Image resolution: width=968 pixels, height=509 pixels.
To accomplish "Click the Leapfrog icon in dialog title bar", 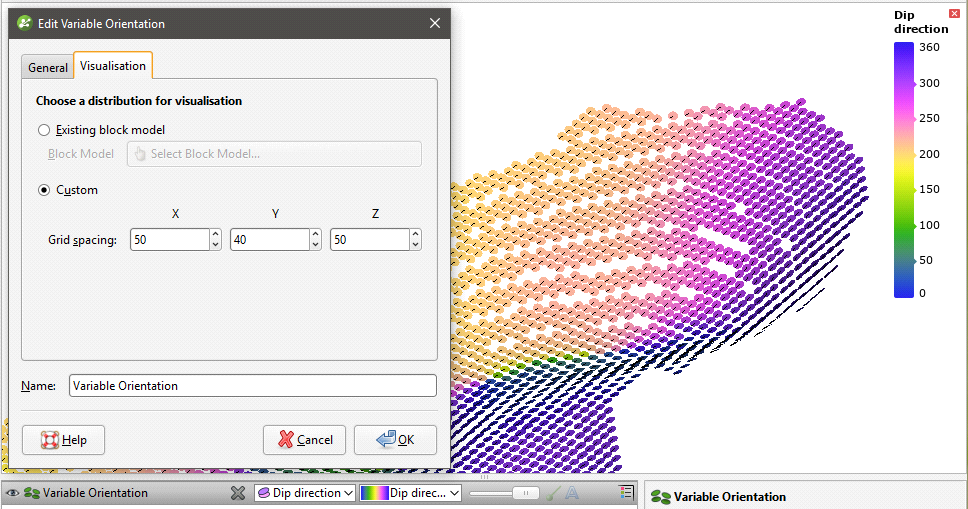I will (x=24, y=23).
